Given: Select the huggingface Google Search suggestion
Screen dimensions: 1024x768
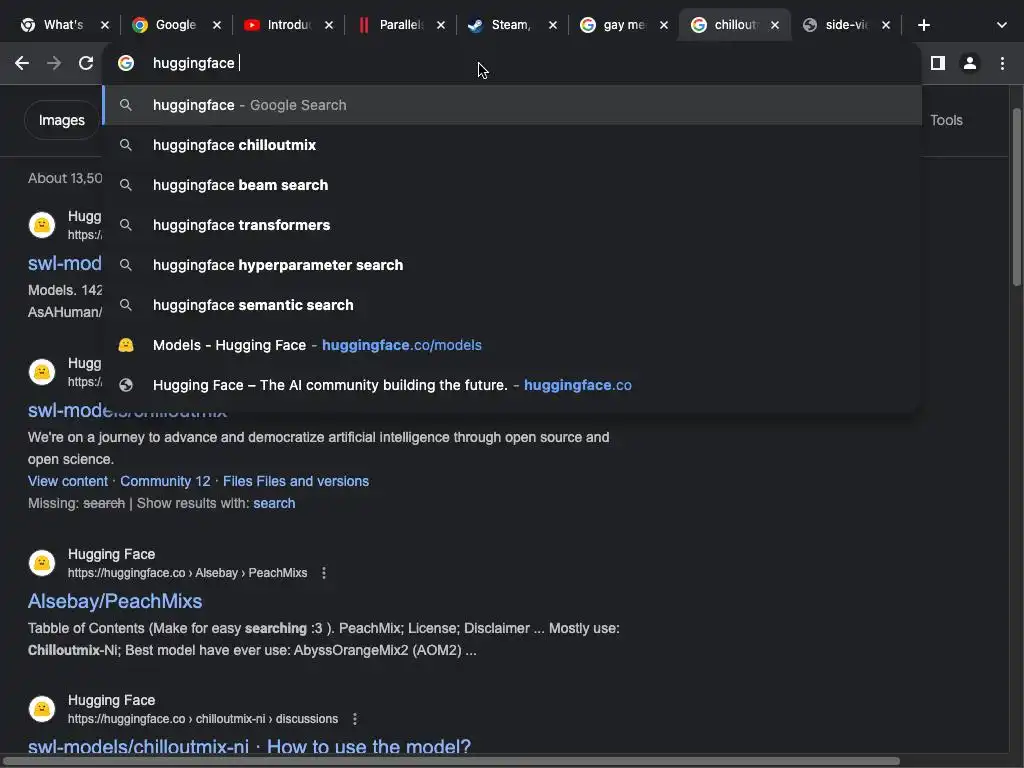Looking at the screenshot, I should coord(512,105).
